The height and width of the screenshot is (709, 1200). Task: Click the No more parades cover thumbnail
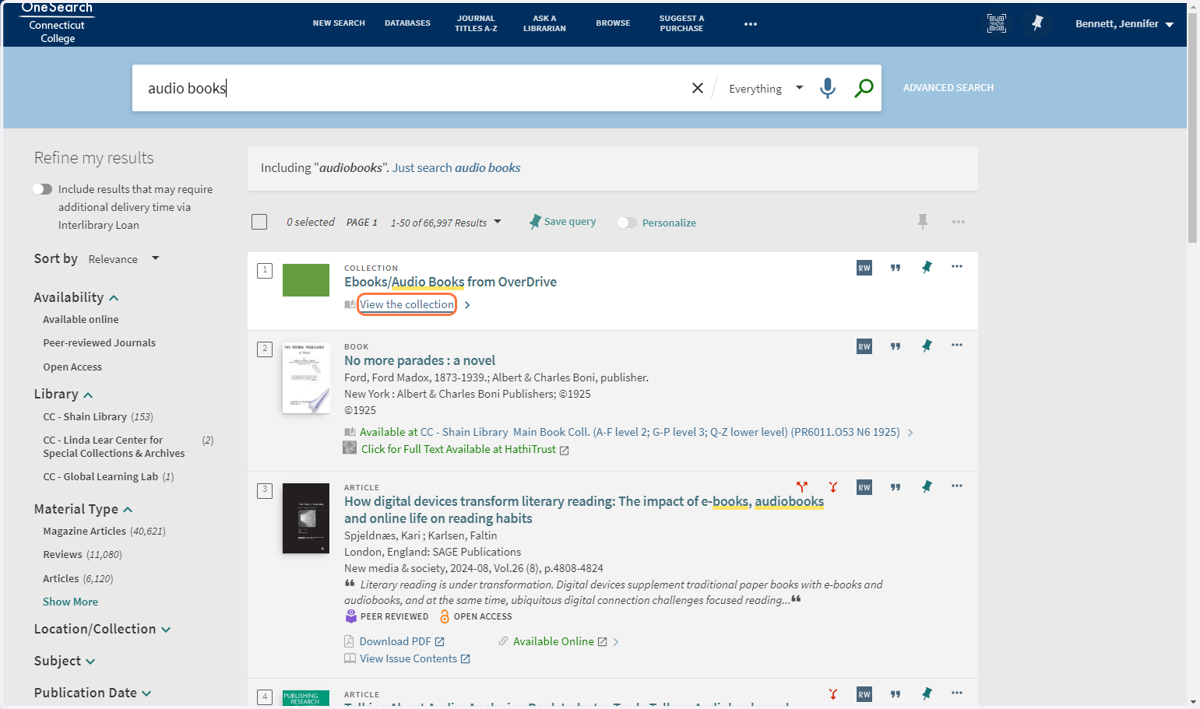(306, 376)
